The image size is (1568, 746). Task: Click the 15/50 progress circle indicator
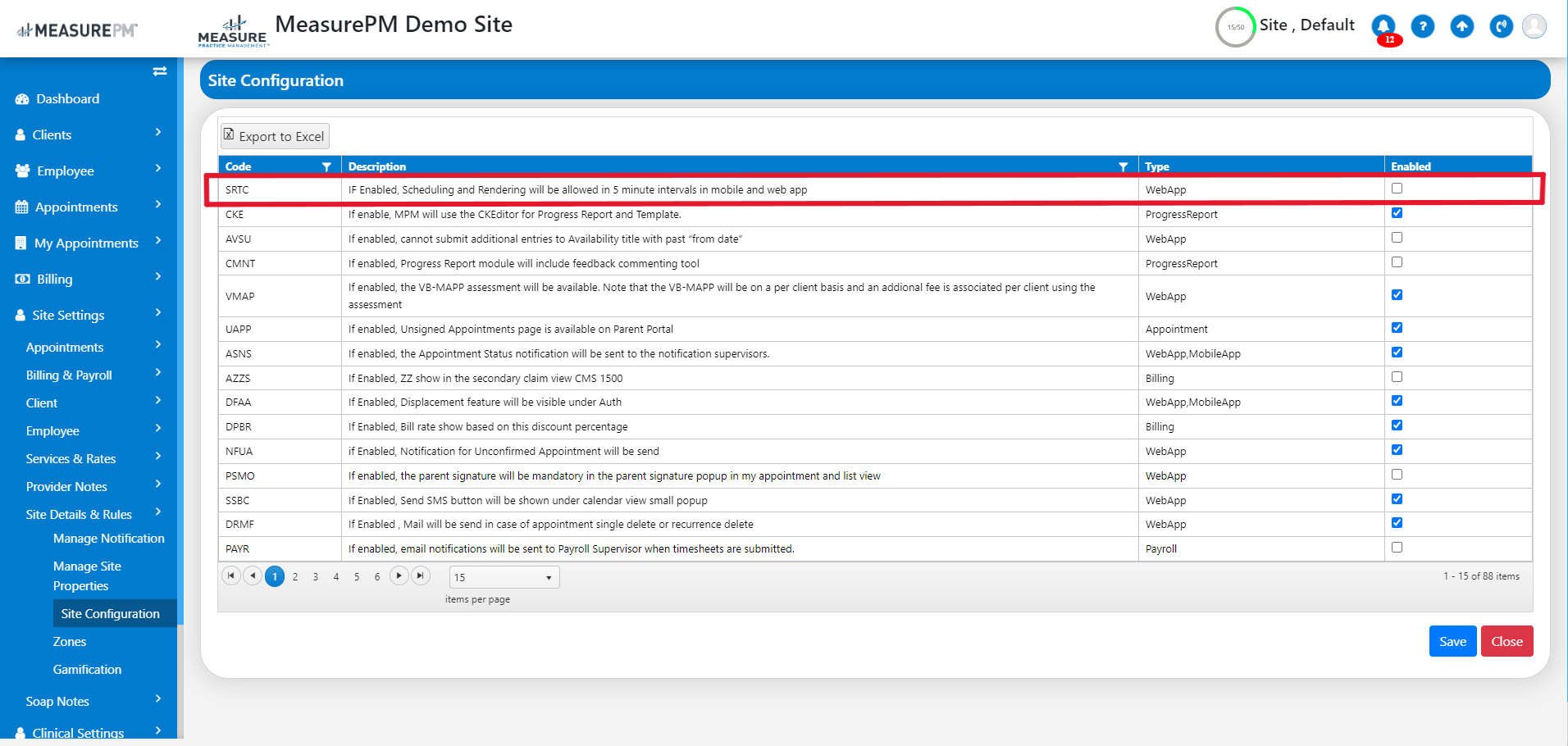click(1236, 27)
